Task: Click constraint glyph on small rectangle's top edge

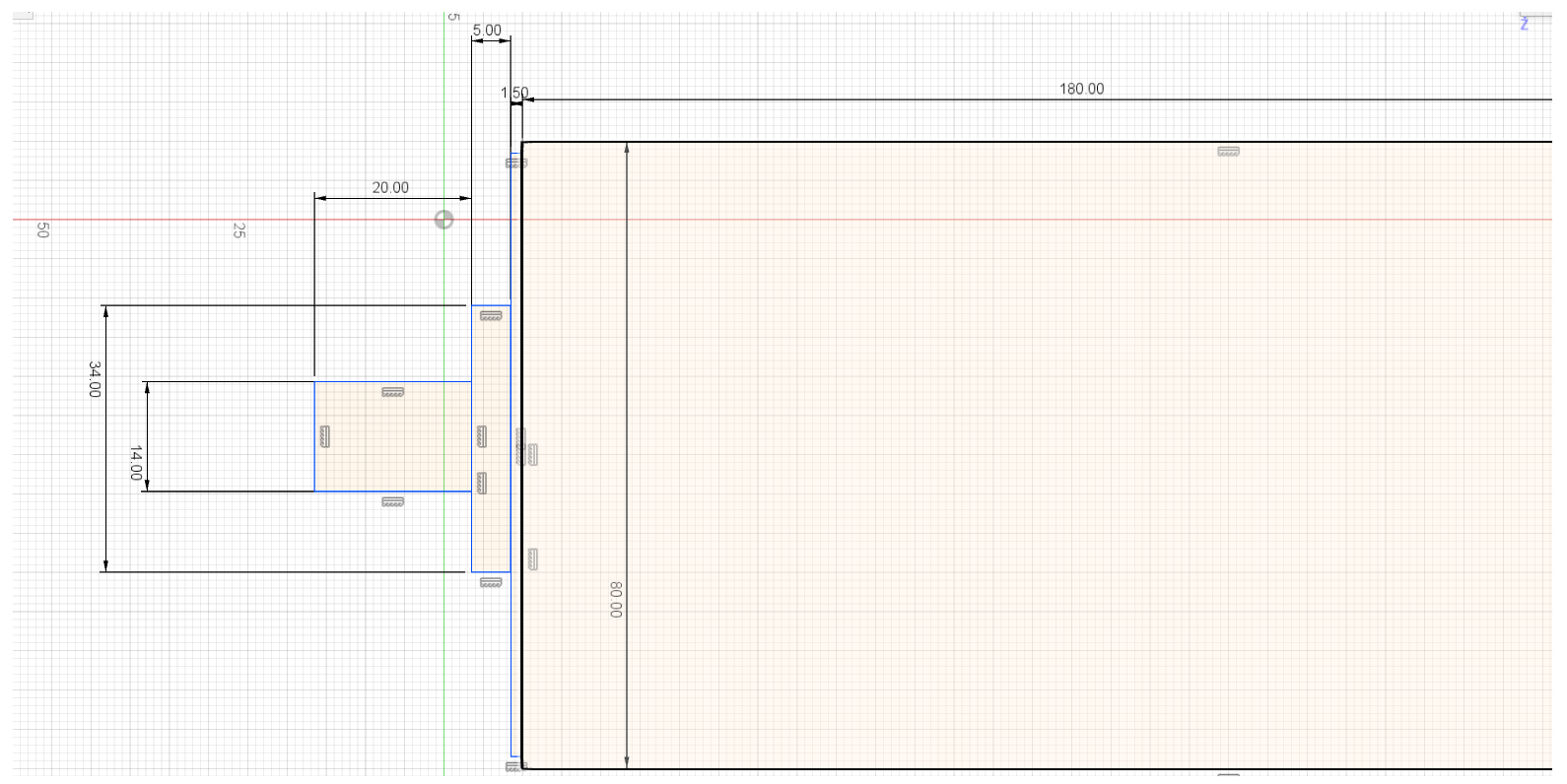Action: pos(392,392)
